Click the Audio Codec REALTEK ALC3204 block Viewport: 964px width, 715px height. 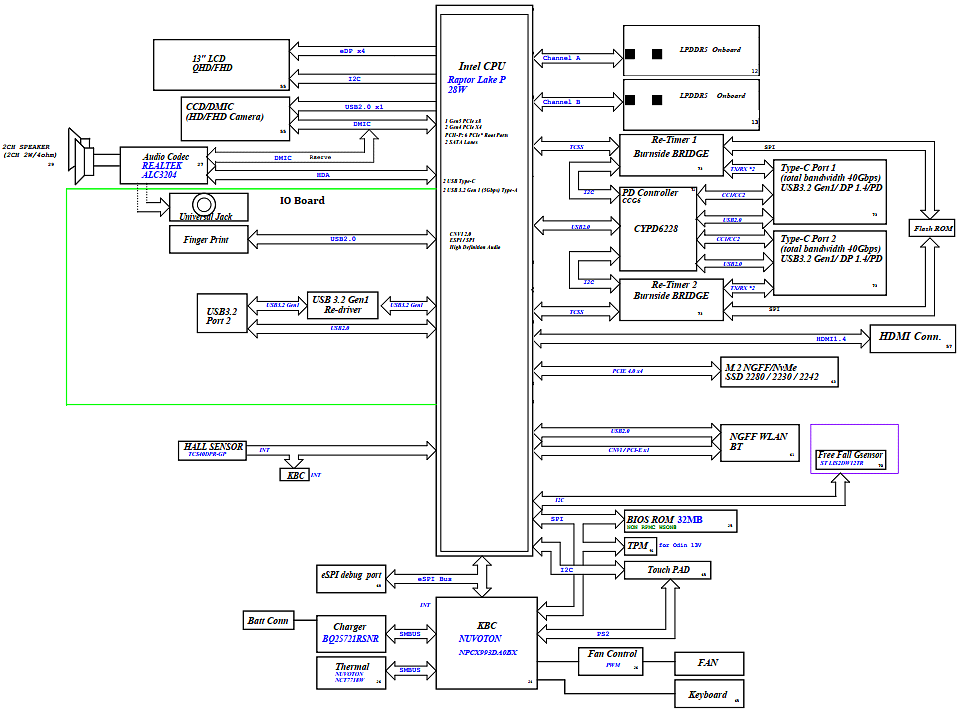pyautogui.click(x=164, y=165)
